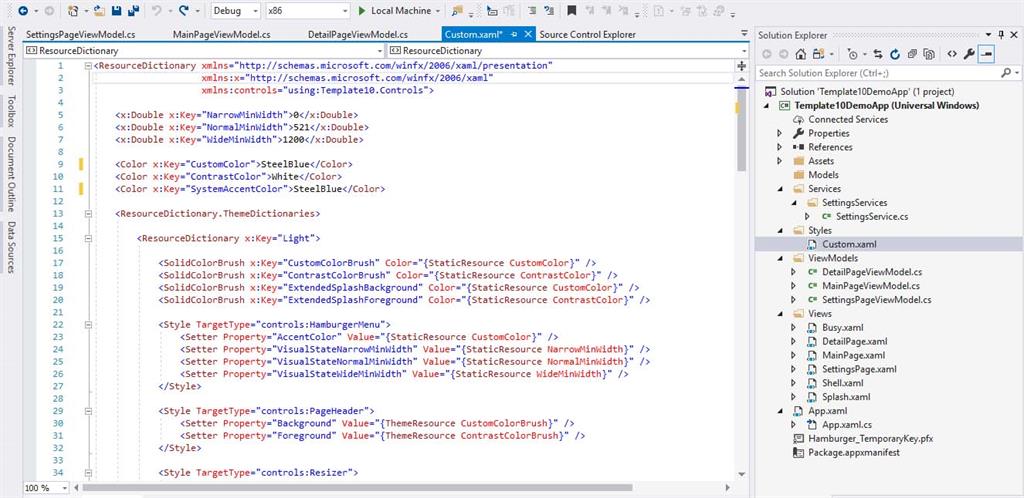Open the Document Outline side tab
This screenshot has height=498, width=1024.
click(10, 173)
